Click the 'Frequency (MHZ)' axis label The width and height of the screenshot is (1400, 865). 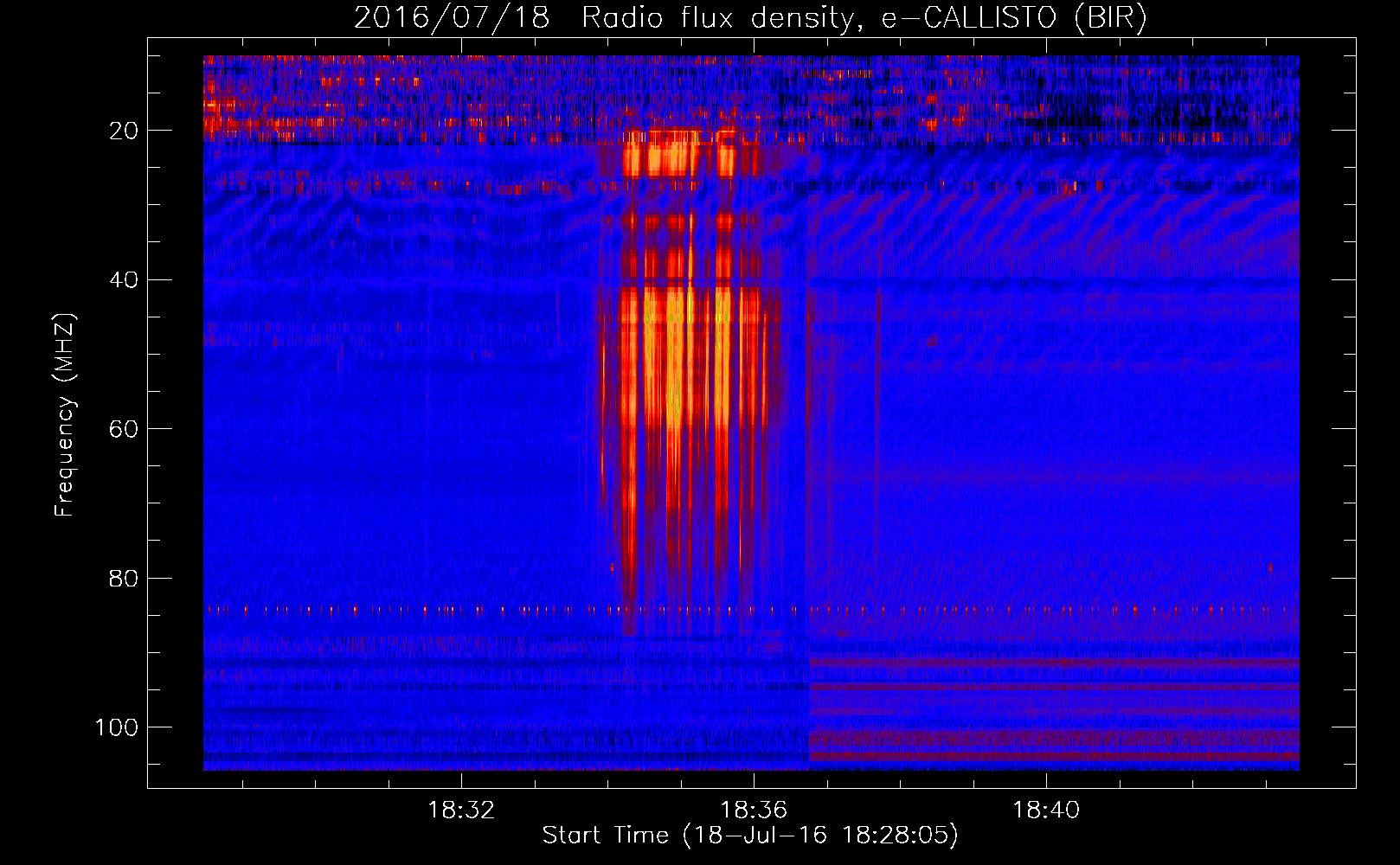[x=65, y=415]
